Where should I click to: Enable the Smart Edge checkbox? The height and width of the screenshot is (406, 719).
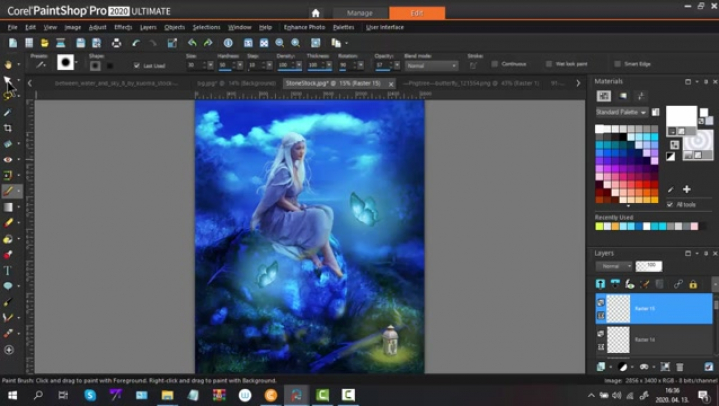click(617, 64)
